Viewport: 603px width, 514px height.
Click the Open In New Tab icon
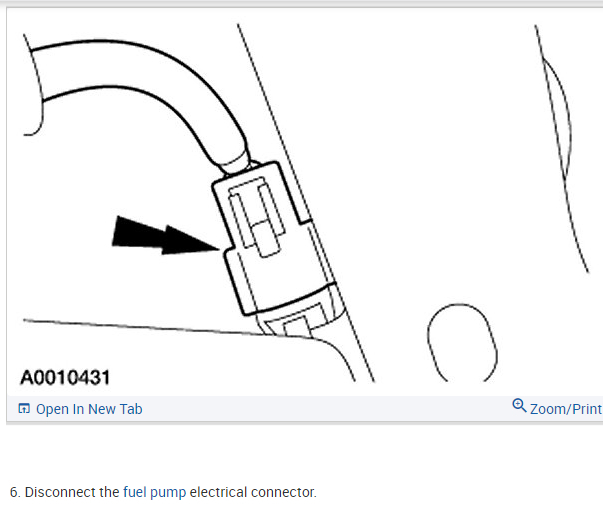24,409
